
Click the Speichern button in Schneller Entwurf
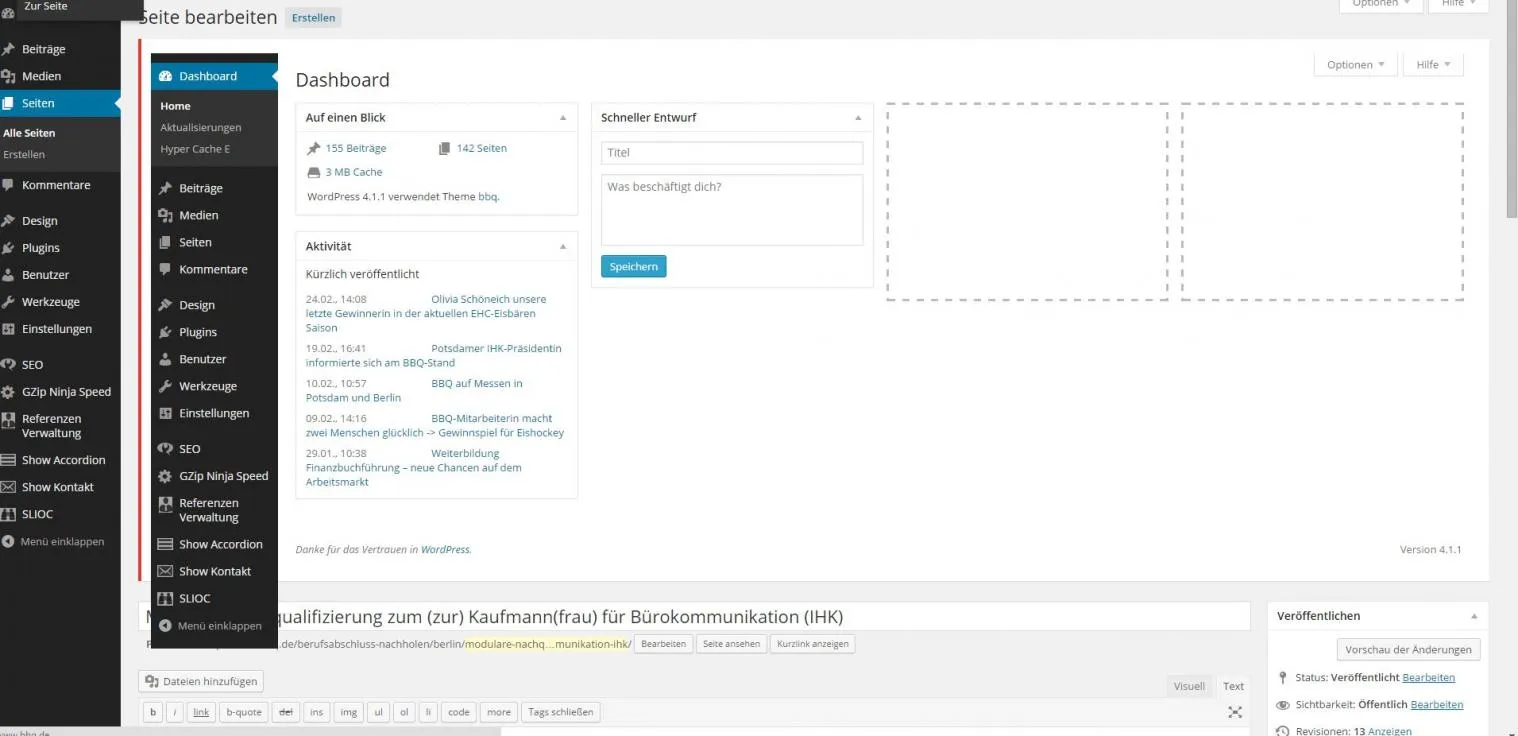point(633,267)
